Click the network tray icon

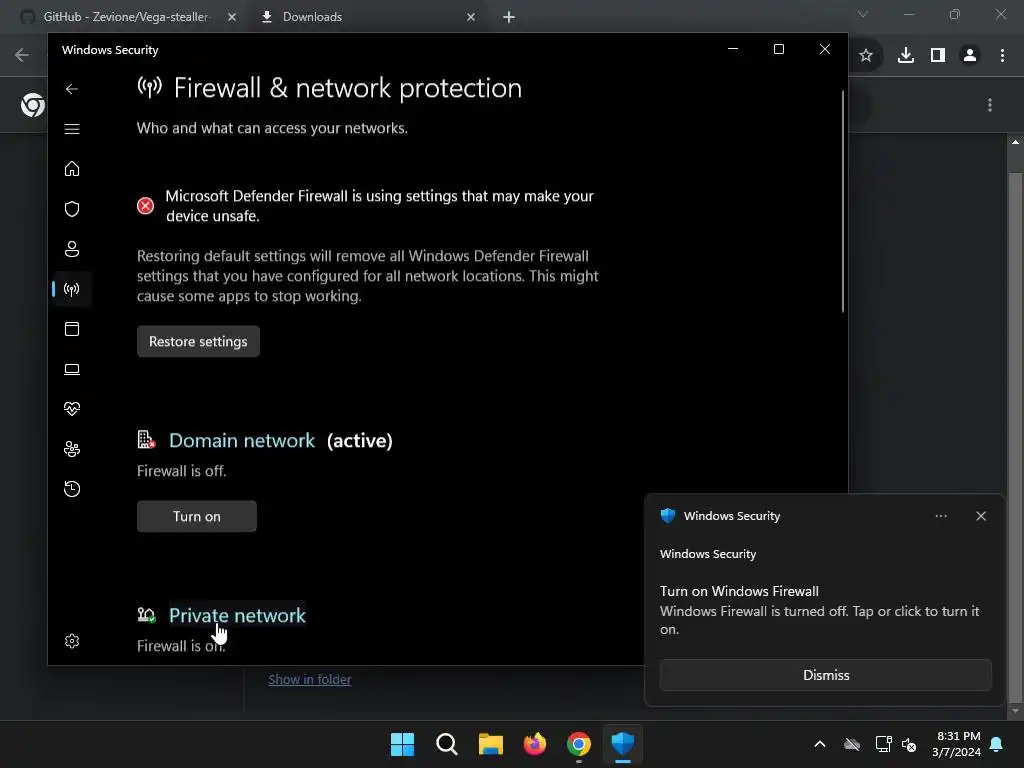point(884,744)
